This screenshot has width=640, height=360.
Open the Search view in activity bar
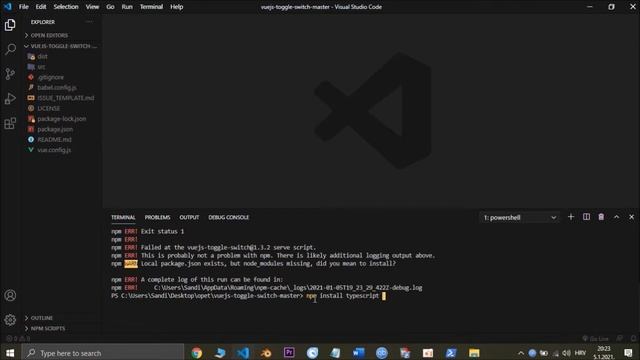pos(10,49)
